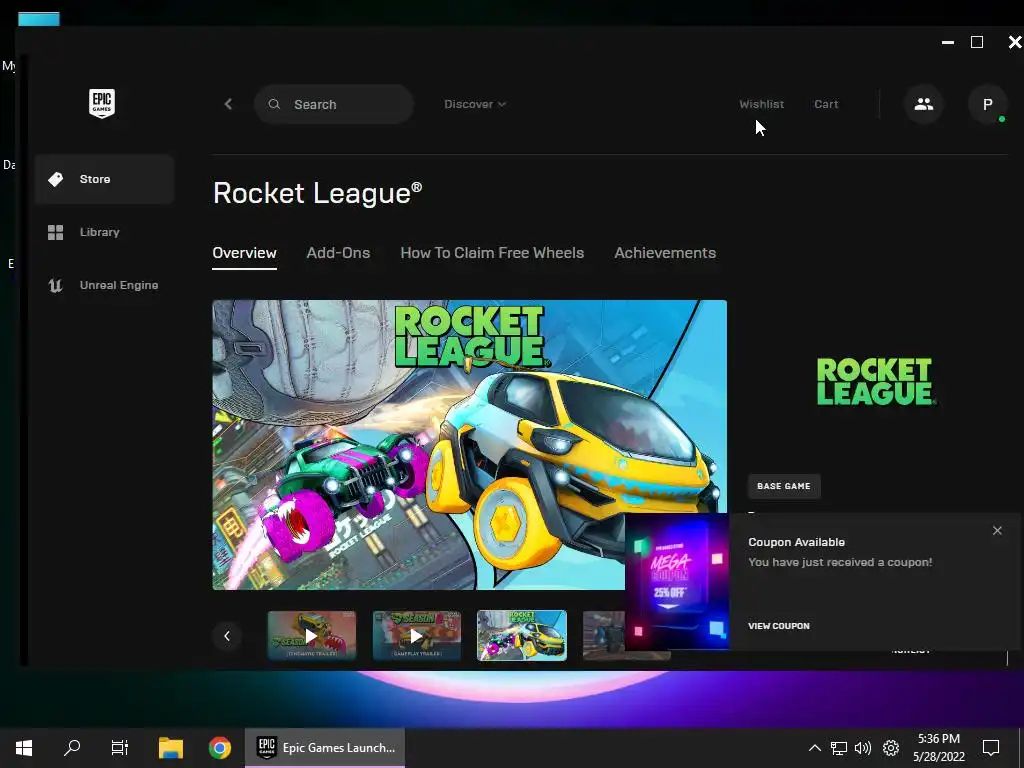1024x768 pixels.
Task: Open Windows taskbar search
Action: click(72, 748)
